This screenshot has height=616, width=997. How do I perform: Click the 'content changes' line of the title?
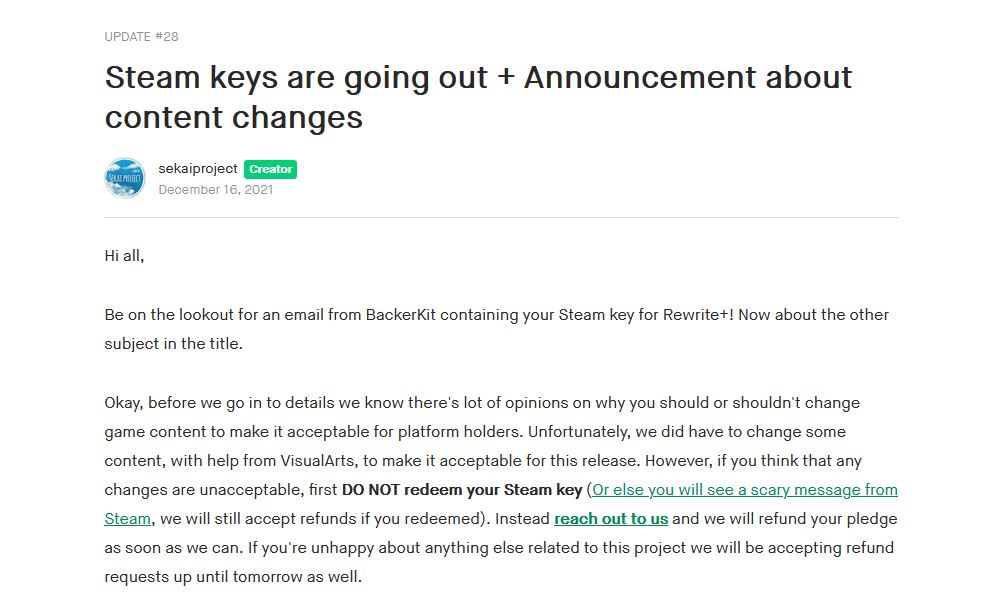tap(233, 117)
